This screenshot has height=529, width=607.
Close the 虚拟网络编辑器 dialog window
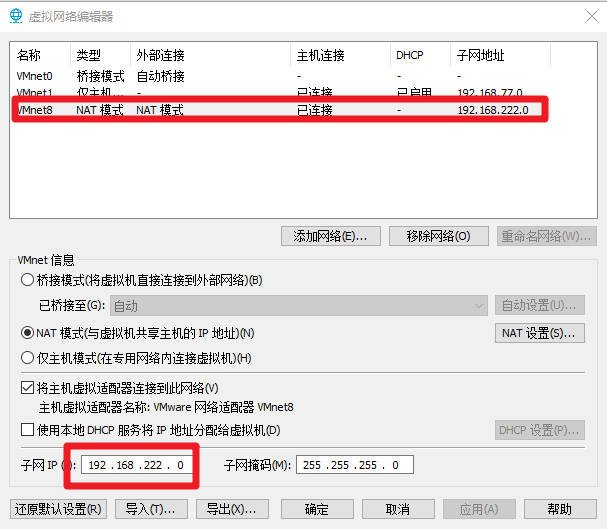(x=592, y=16)
